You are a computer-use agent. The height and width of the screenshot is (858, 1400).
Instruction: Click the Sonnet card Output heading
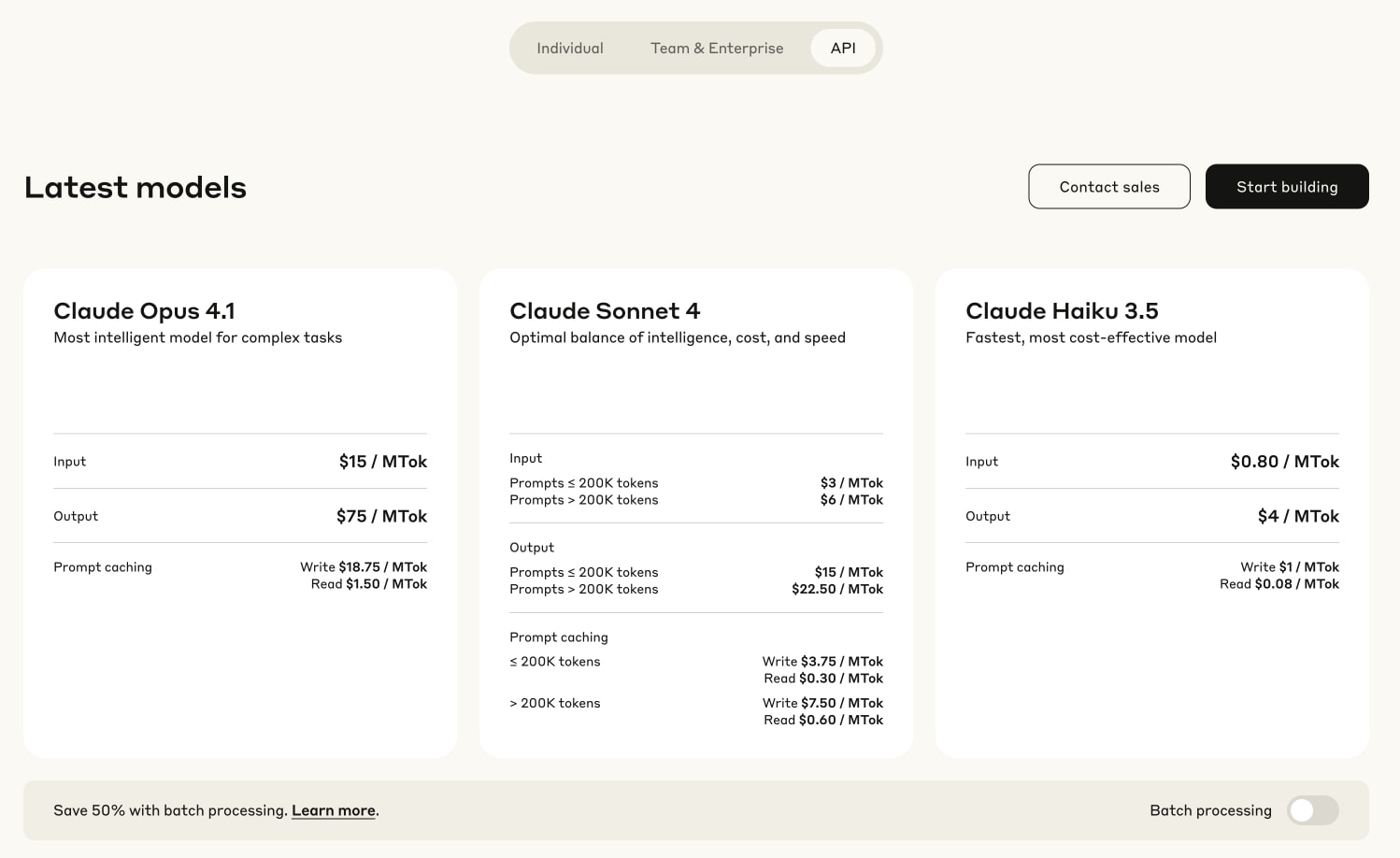pyautogui.click(x=532, y=548)
